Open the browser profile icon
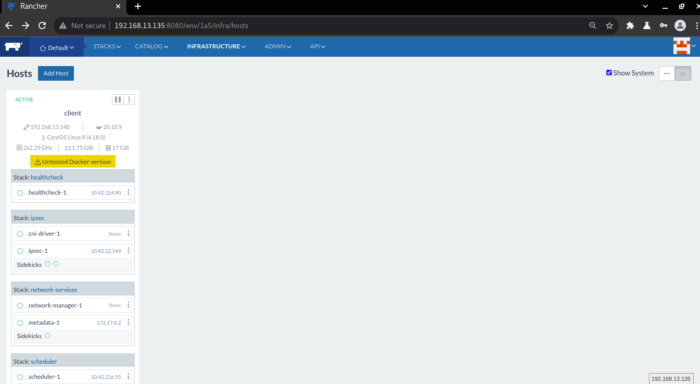 click(680, 25)
